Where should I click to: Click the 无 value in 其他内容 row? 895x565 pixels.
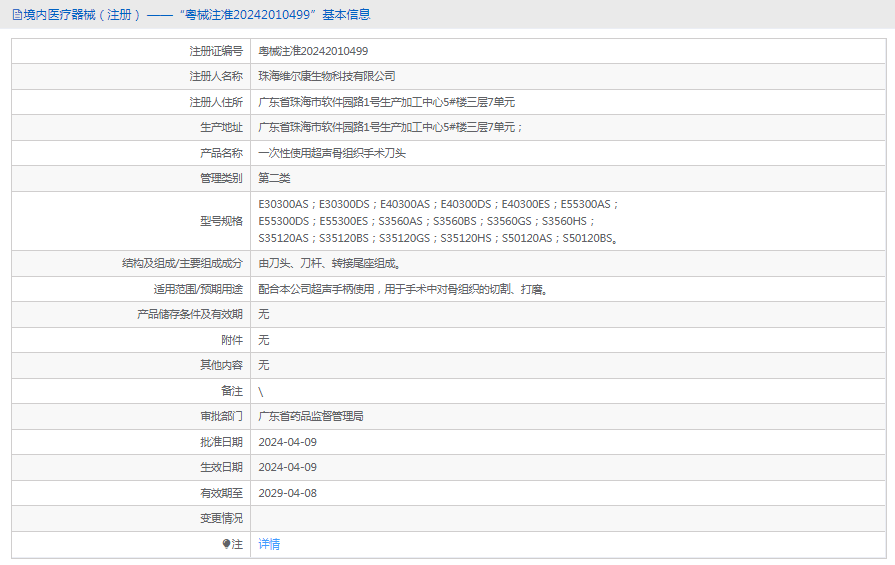(264, 365)
